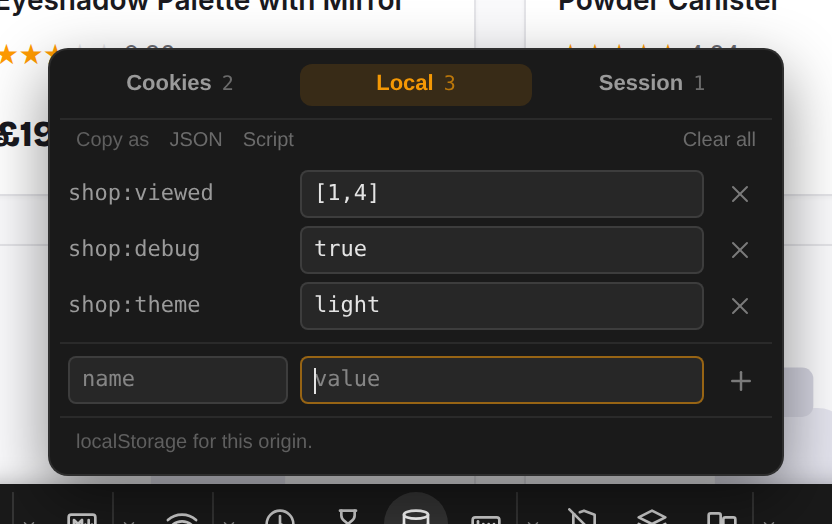
Task: Focus the new entry name field
Action: coord(178,380)
